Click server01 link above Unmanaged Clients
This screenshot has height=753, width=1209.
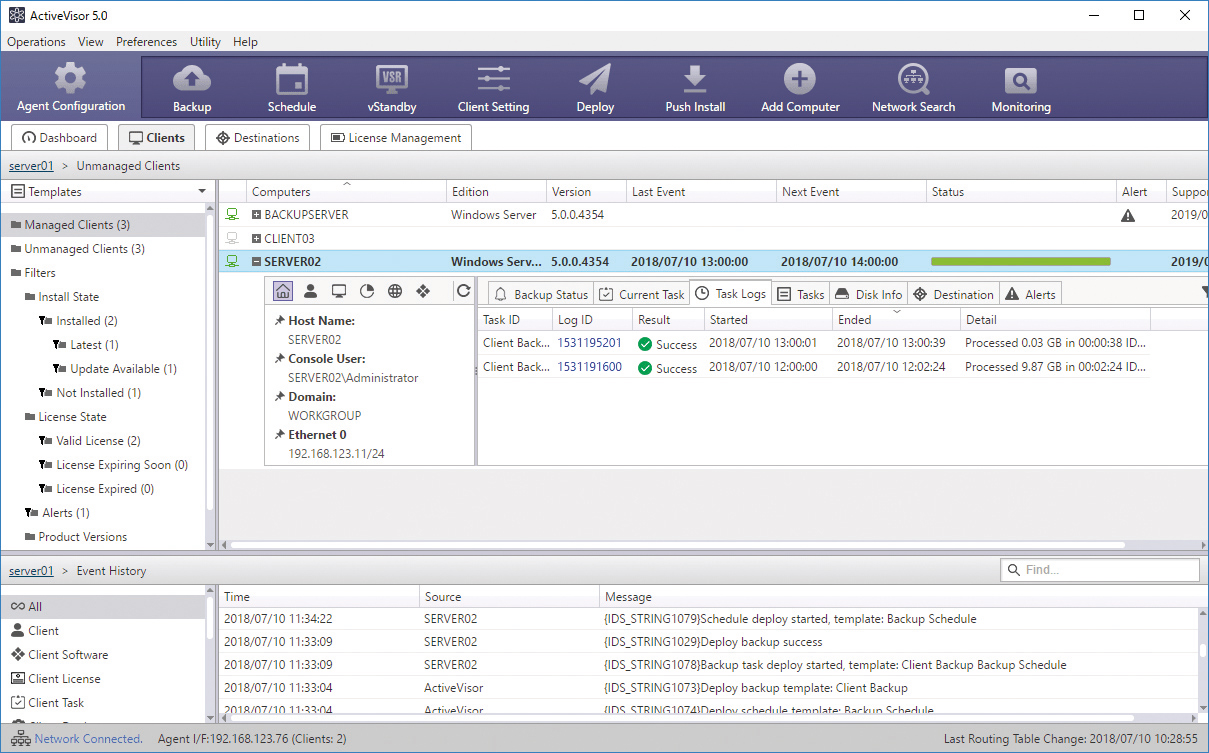coord(31,166)
